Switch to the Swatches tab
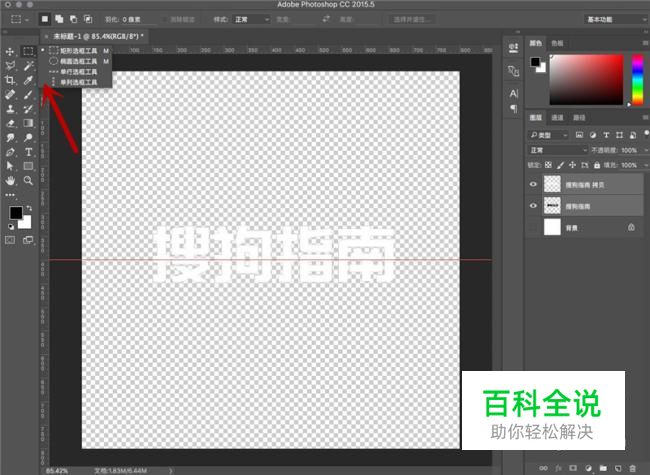This screenshot has height=475, width=650. 557,43
